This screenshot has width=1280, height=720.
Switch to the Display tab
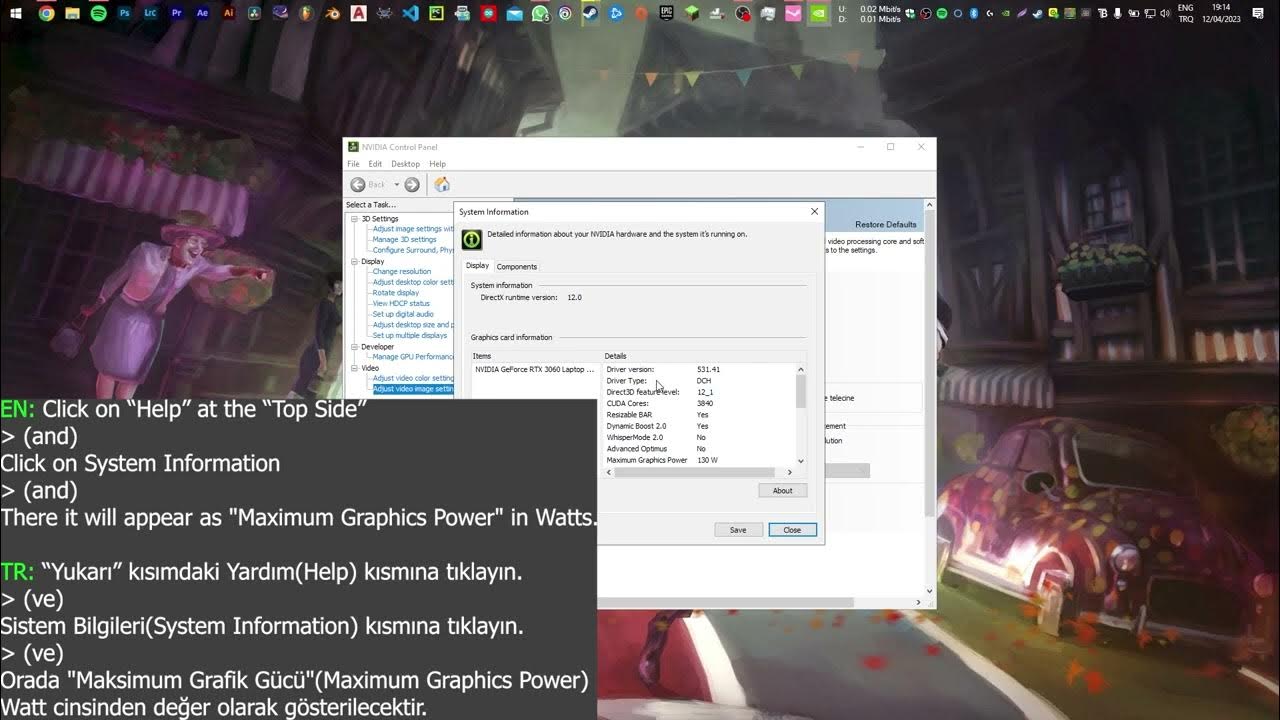click(x=477, y=266)
